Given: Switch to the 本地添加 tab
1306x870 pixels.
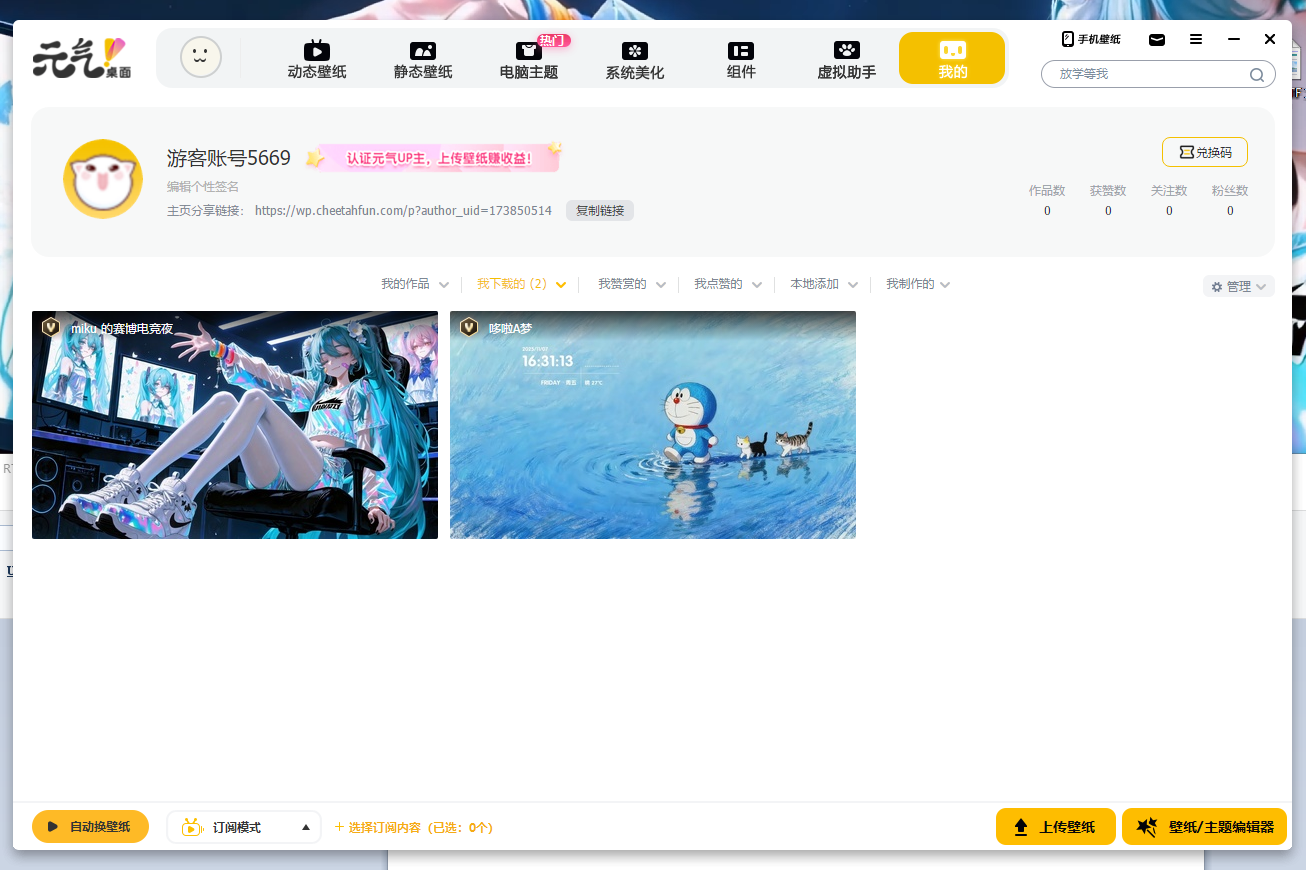Looking at the screenshot, I should tap(814, 284).
